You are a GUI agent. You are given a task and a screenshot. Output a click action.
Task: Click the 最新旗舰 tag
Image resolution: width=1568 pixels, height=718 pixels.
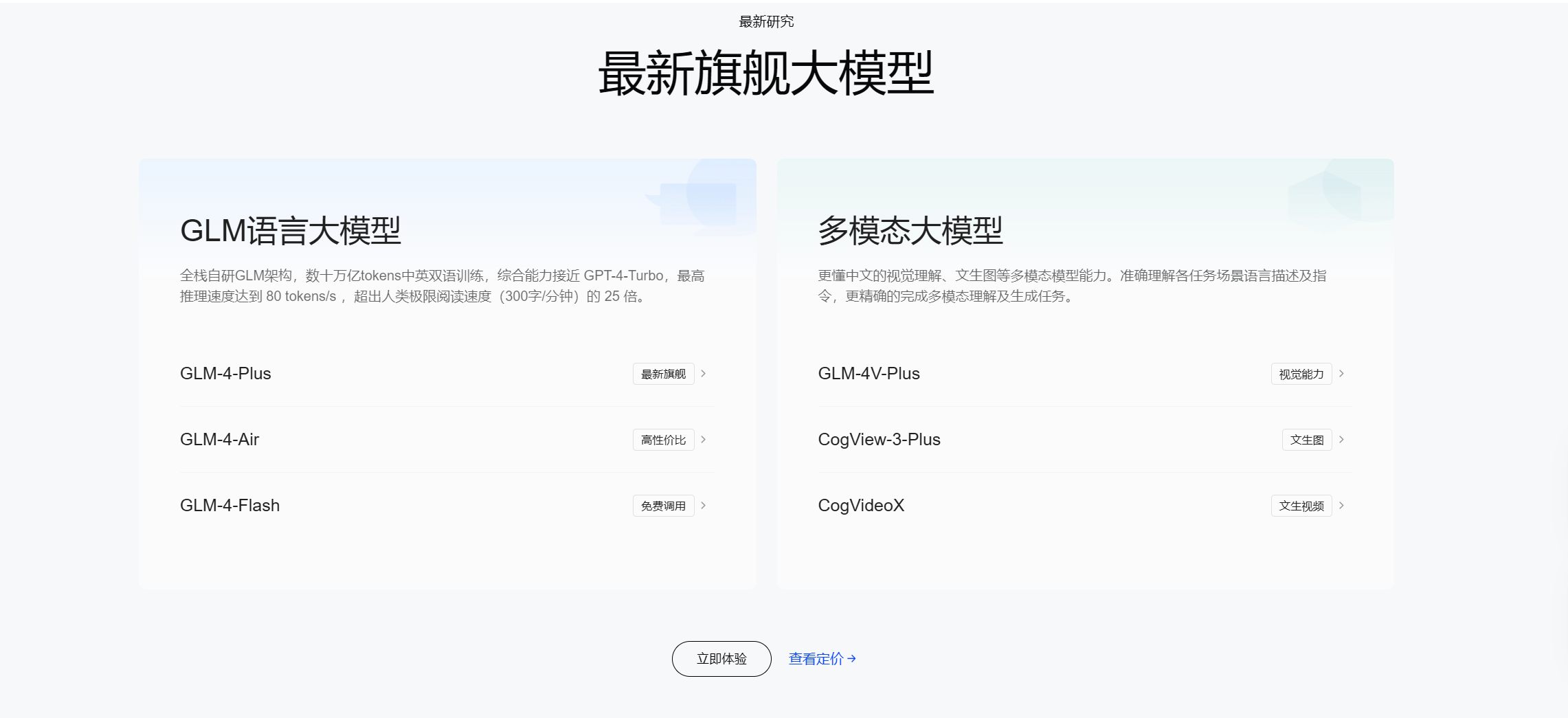pyautogui.click(x=663, y=374)
